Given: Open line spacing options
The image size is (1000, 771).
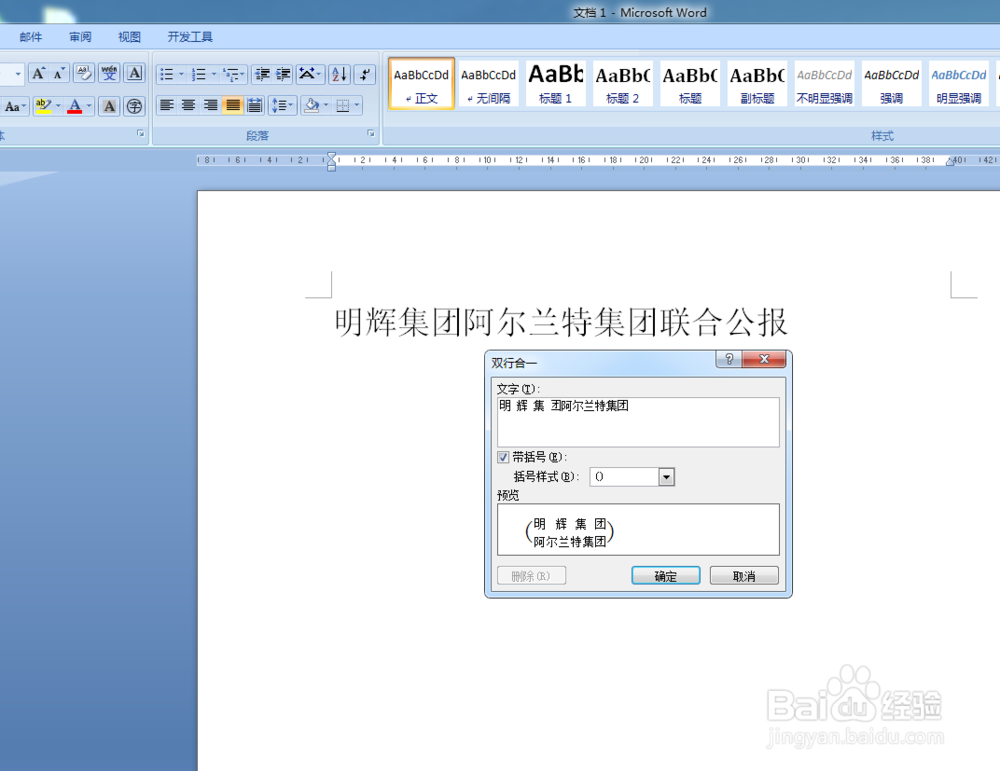Looking at the screenshot, I should click(282, 105).
